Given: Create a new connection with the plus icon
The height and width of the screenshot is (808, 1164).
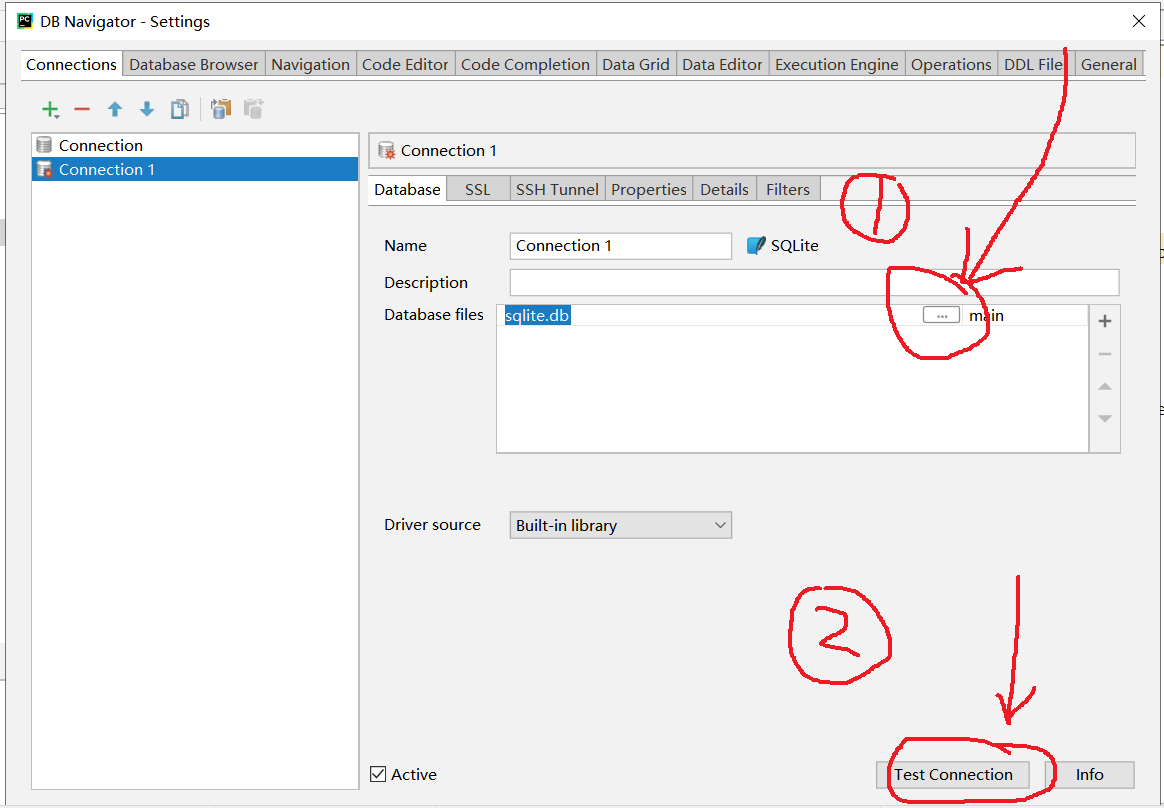Looking at the screenshot, I should [50, 108].
